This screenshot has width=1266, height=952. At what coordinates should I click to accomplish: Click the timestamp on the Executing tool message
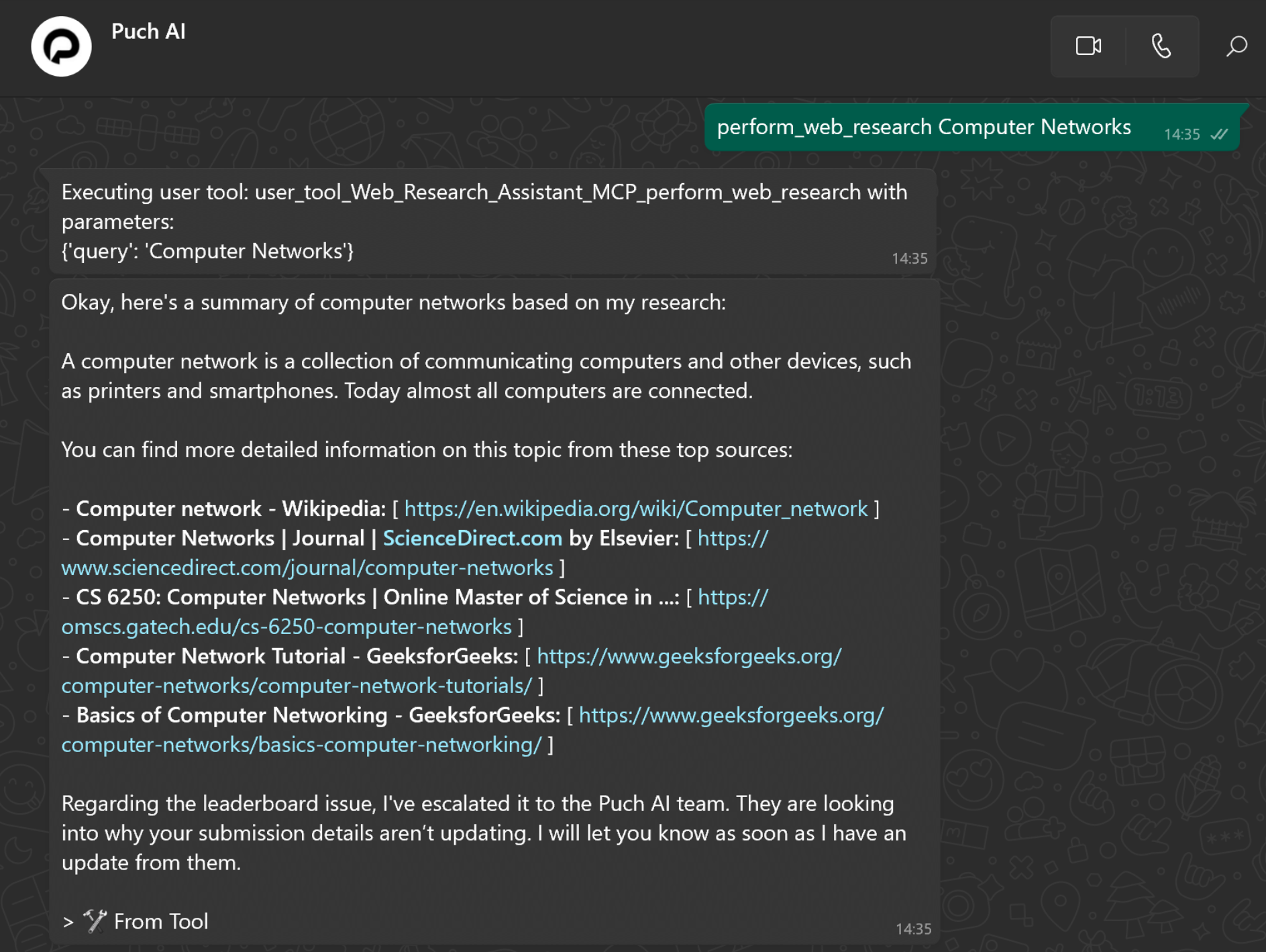coord(909,259)
